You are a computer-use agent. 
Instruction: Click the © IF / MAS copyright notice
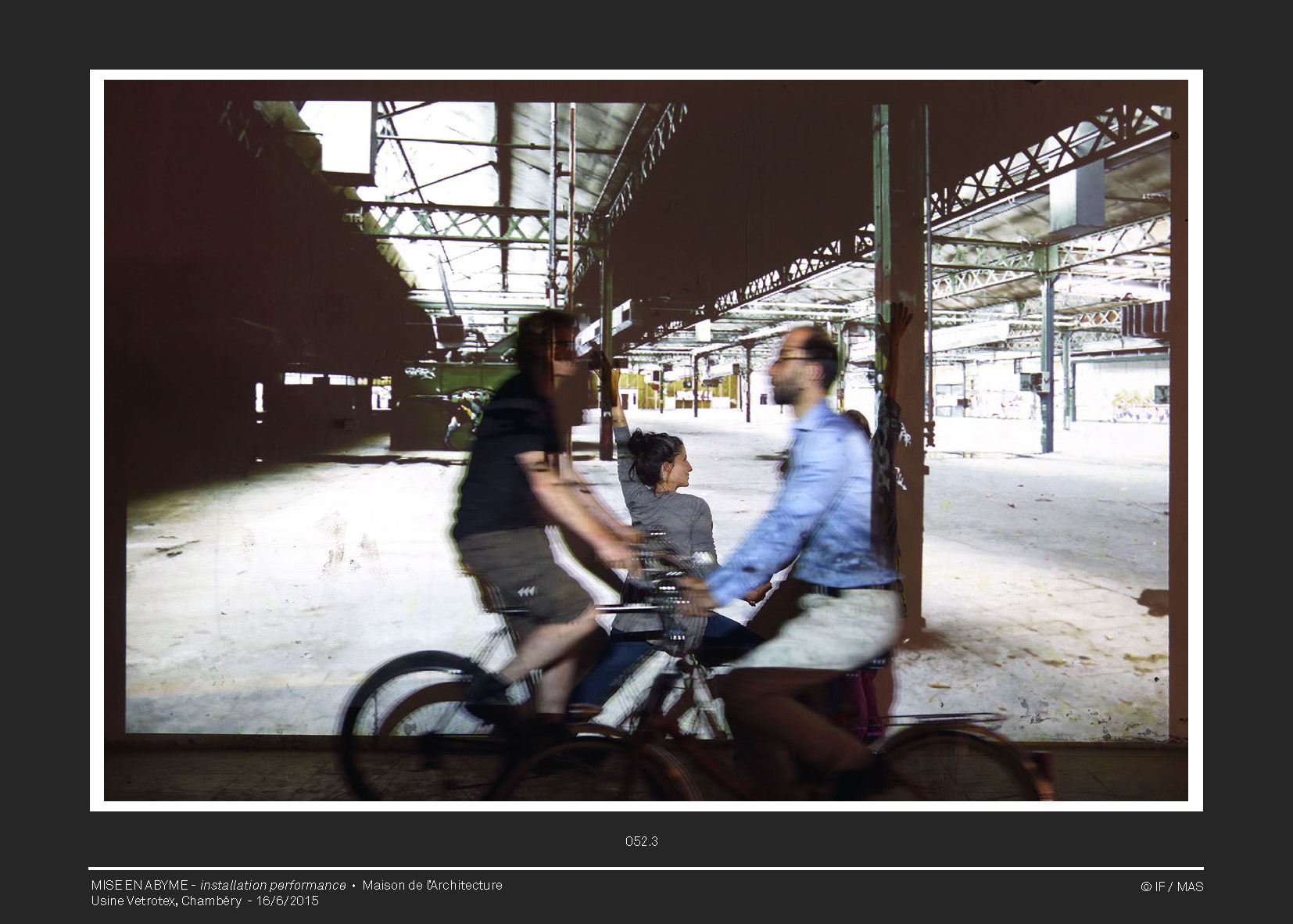pyautogui.click(x=1172, y=886)
